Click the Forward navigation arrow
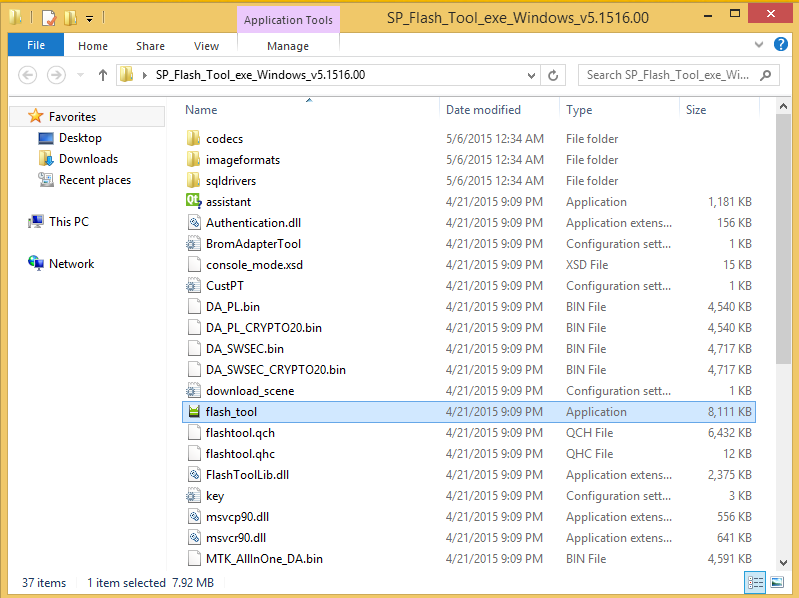The height and width of the screenshot is (598, 799). [56, 75]
